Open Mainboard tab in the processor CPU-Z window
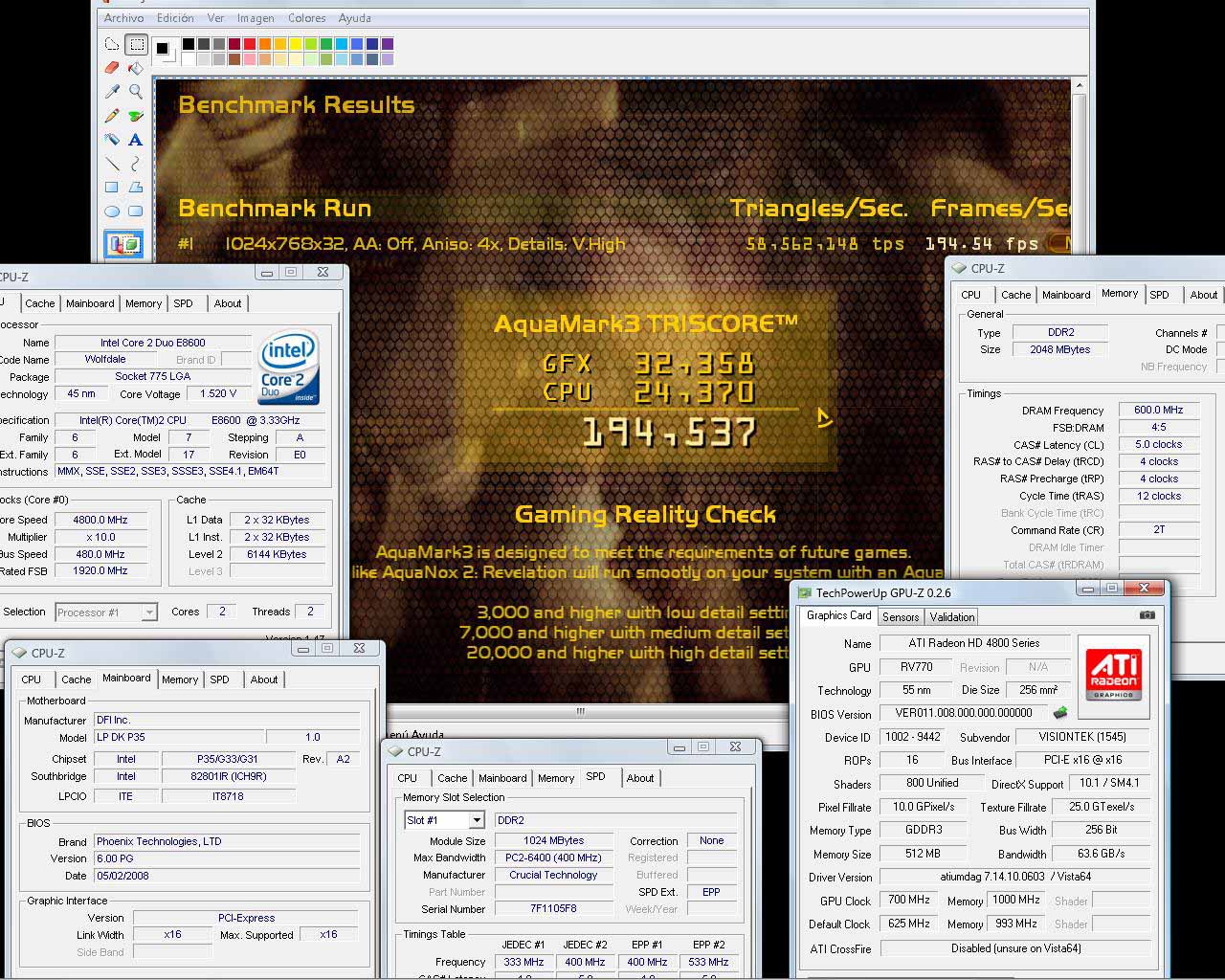The height and width of the screenshot is (980, 1225). [x=90, y=303]
